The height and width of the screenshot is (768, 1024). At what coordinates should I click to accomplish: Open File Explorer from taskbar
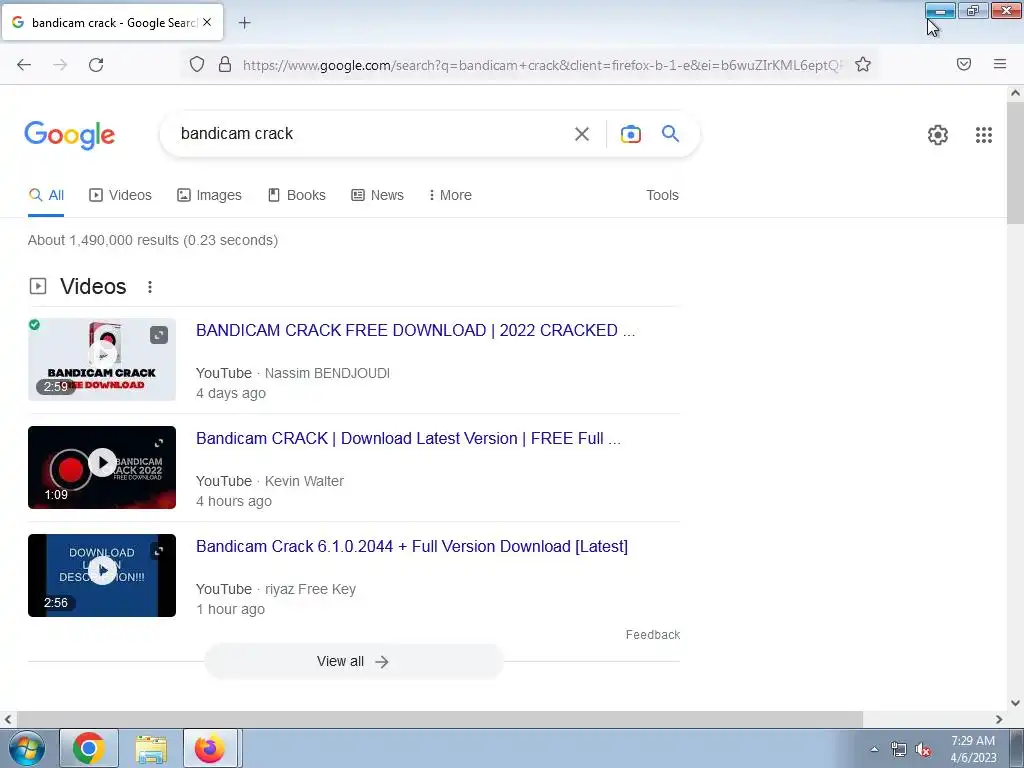[x=151, y=748]
